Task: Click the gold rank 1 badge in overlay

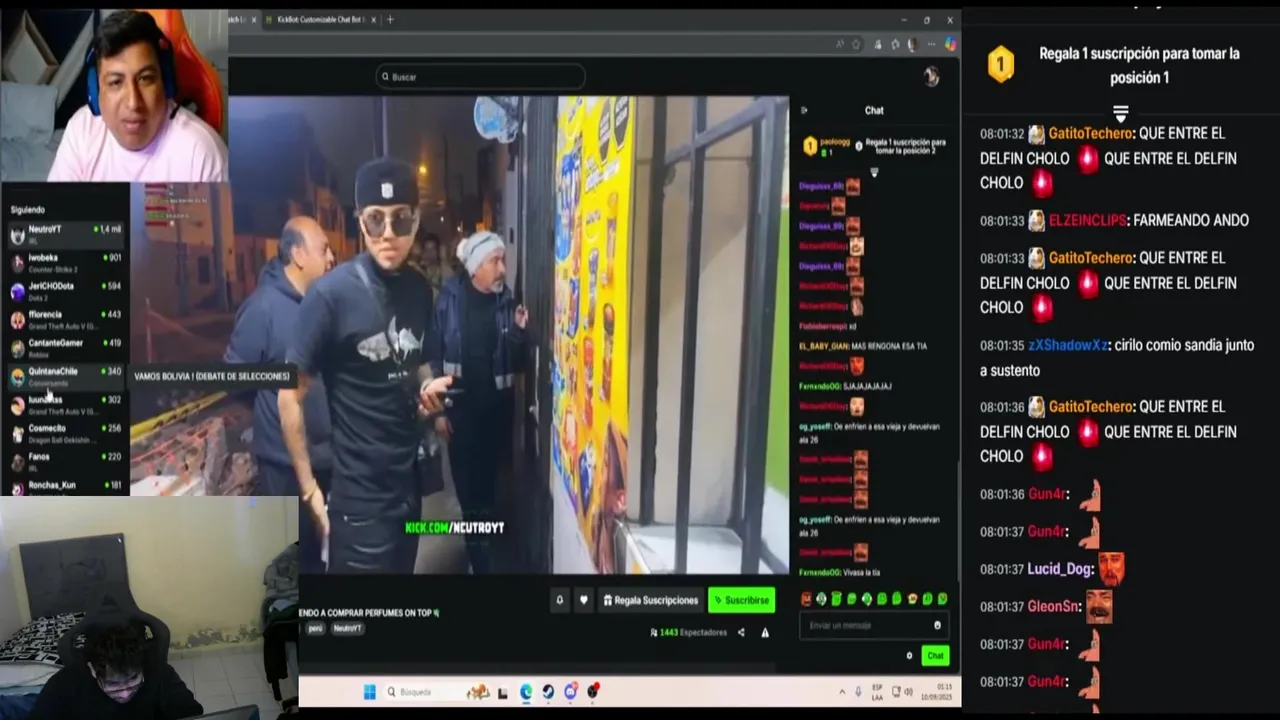Action: (1001, 65)
